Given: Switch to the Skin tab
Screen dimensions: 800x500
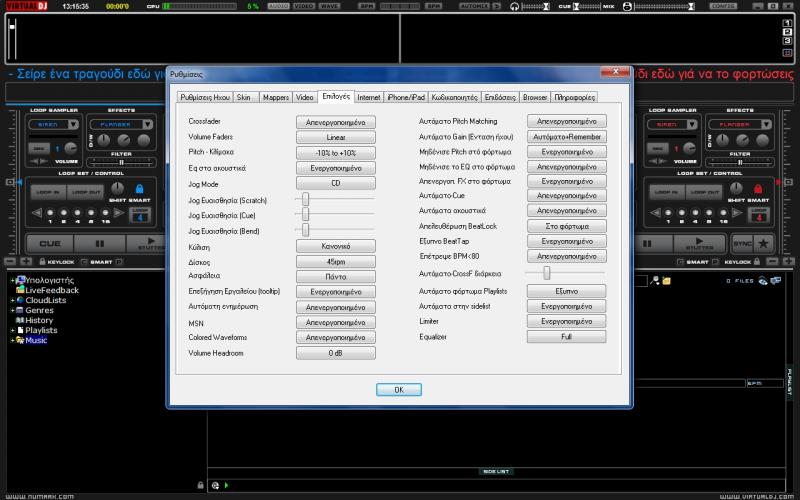Looking at the screenshot, I should coord(244,97).
